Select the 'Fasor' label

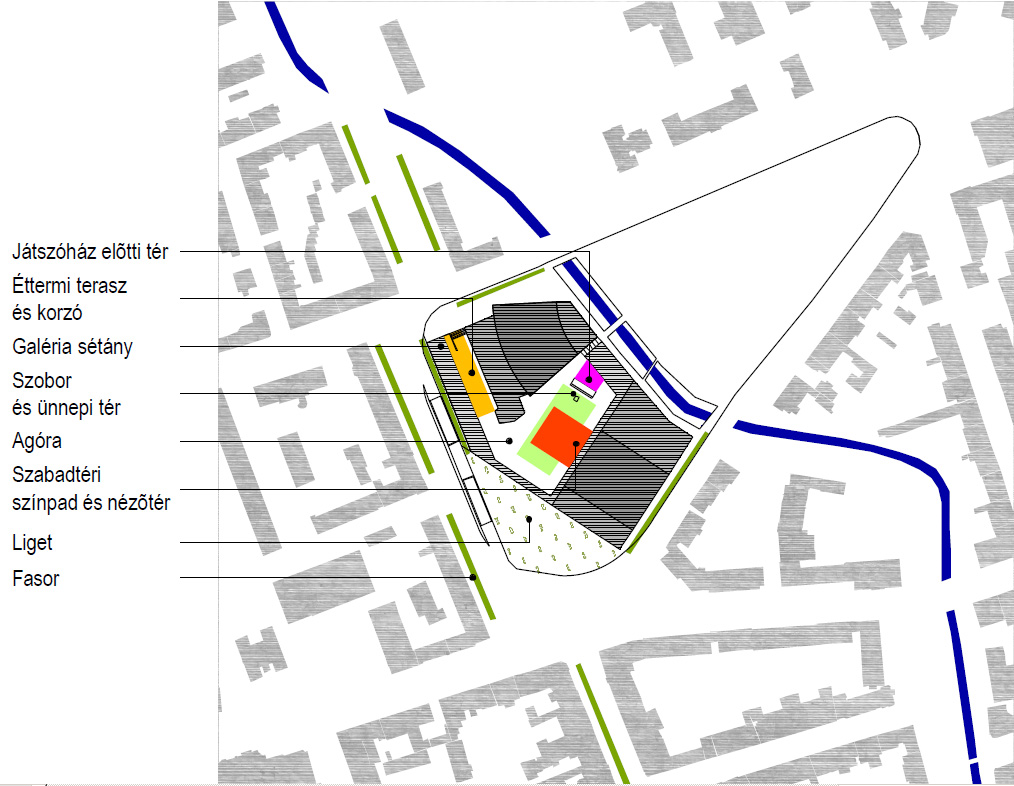pos(36,578)
